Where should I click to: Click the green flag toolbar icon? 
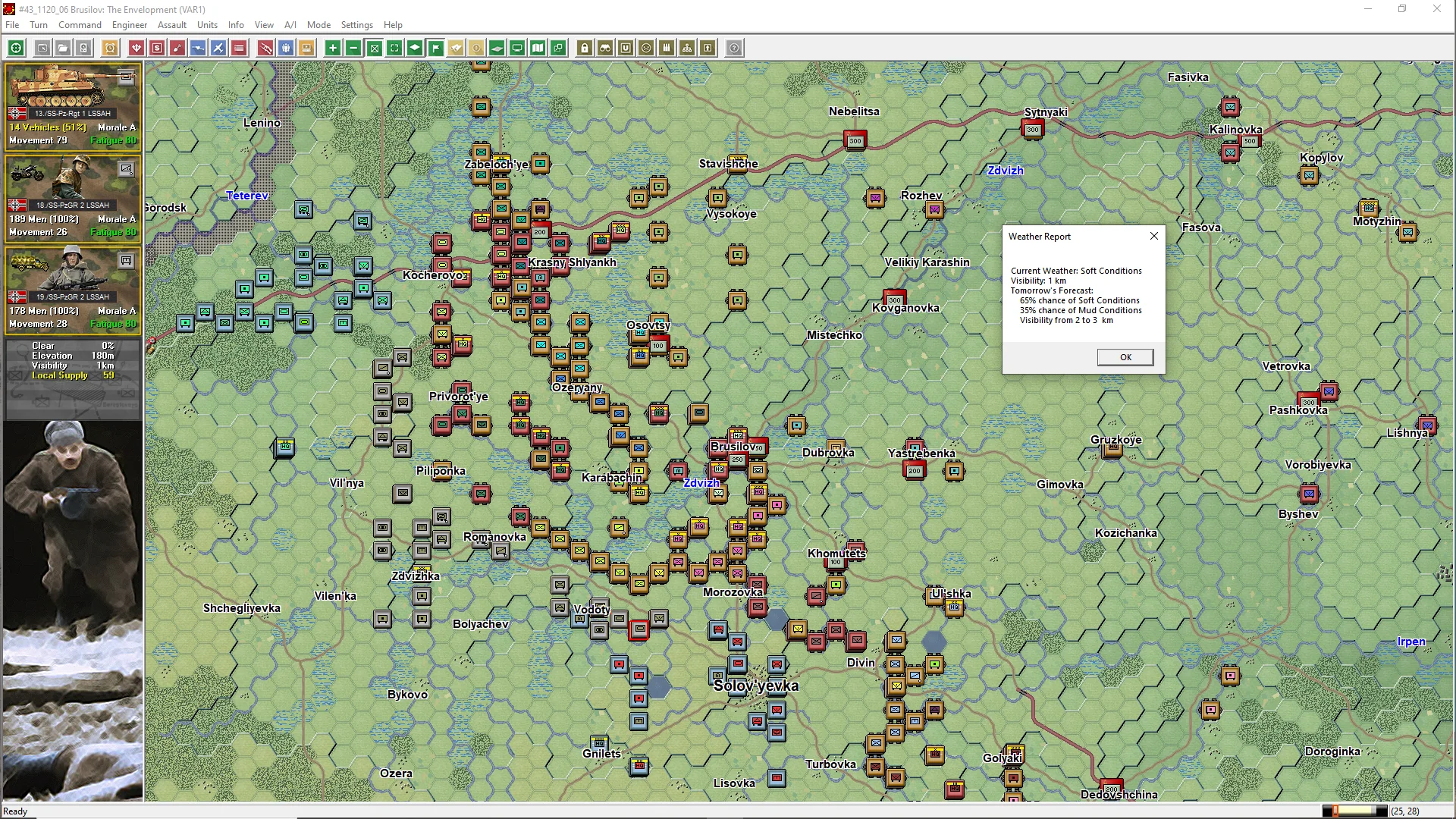click(436, 48)
